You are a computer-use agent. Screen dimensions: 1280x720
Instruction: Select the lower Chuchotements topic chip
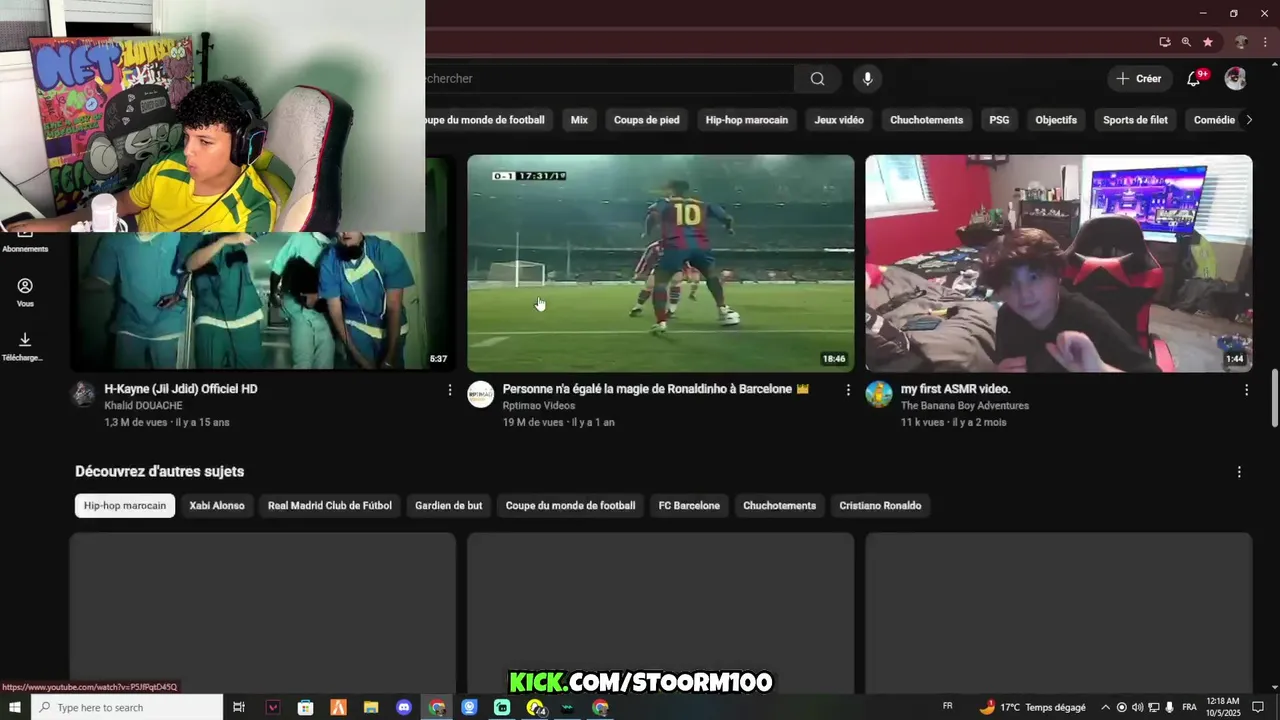[780, 506]
